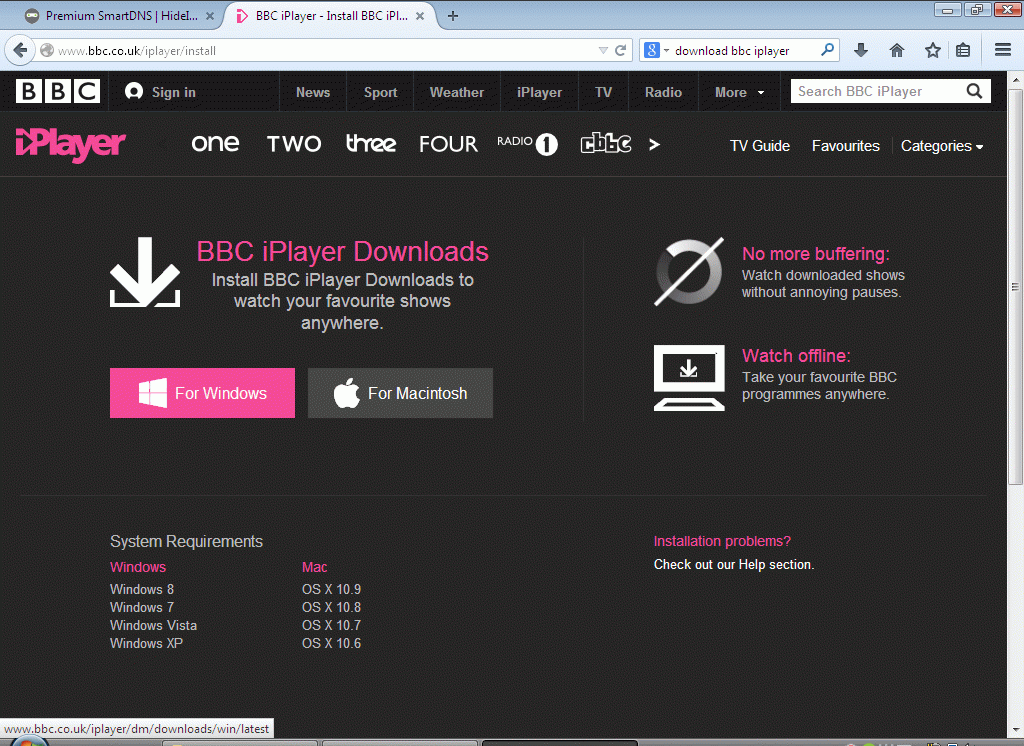The width and height of the screenshot is (1024, 746).
Task: Click the Windows 8 requirement text
Action: coord(142,589)
